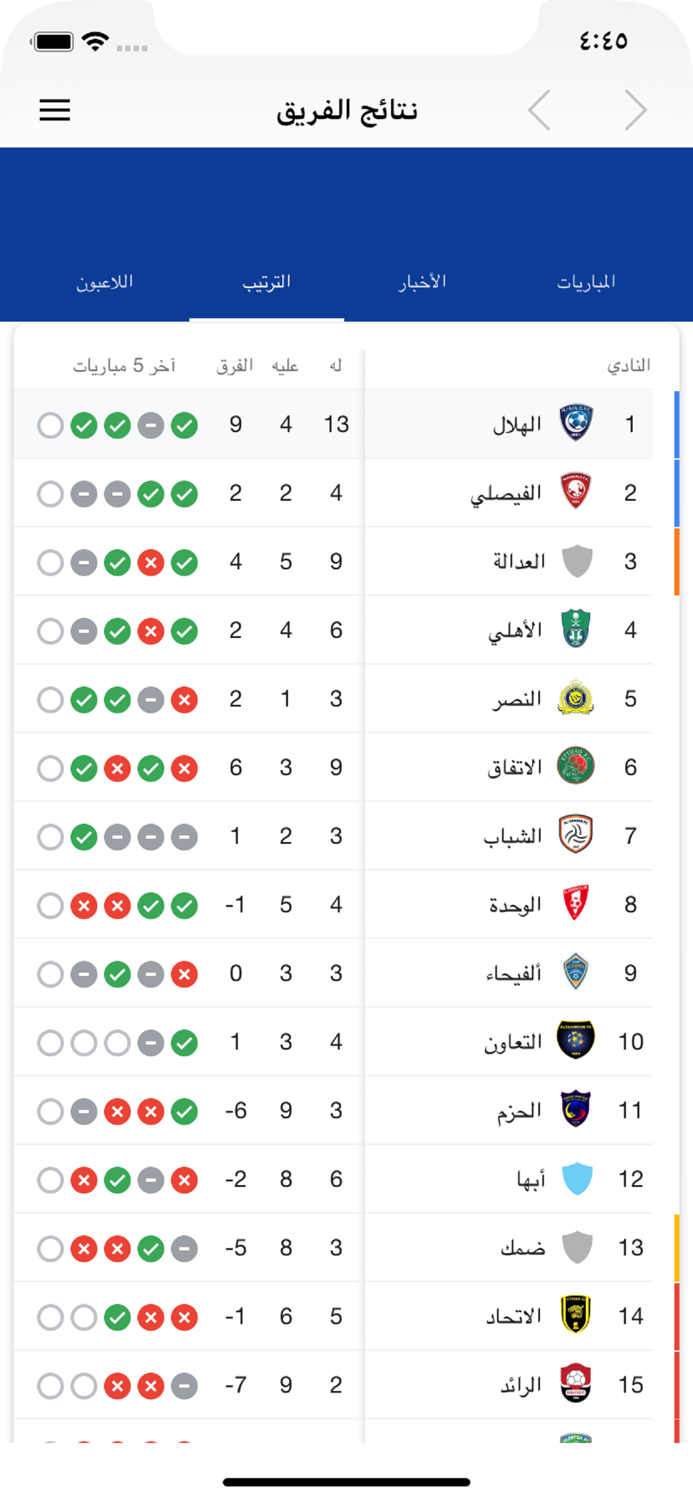Select the empty pending-match circle in Al Hilal's row
This screenshot has height=1500, width=693.
point(50,424)
